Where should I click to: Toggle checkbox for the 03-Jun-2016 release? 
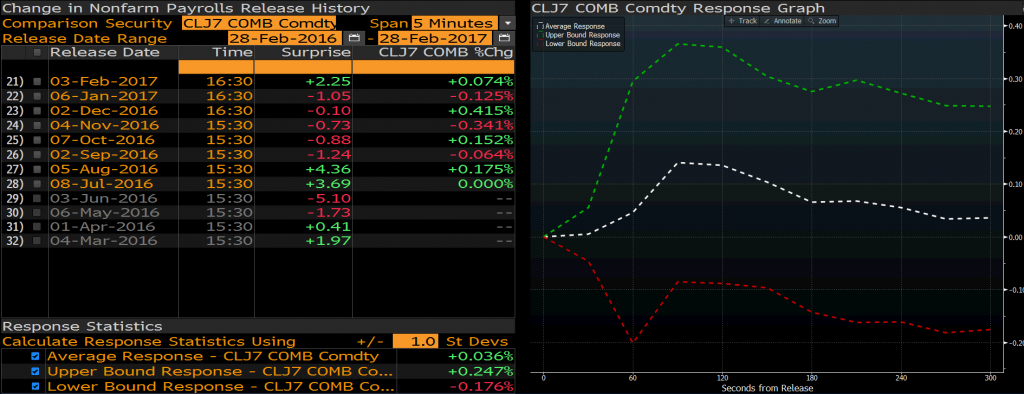(37, 198)
